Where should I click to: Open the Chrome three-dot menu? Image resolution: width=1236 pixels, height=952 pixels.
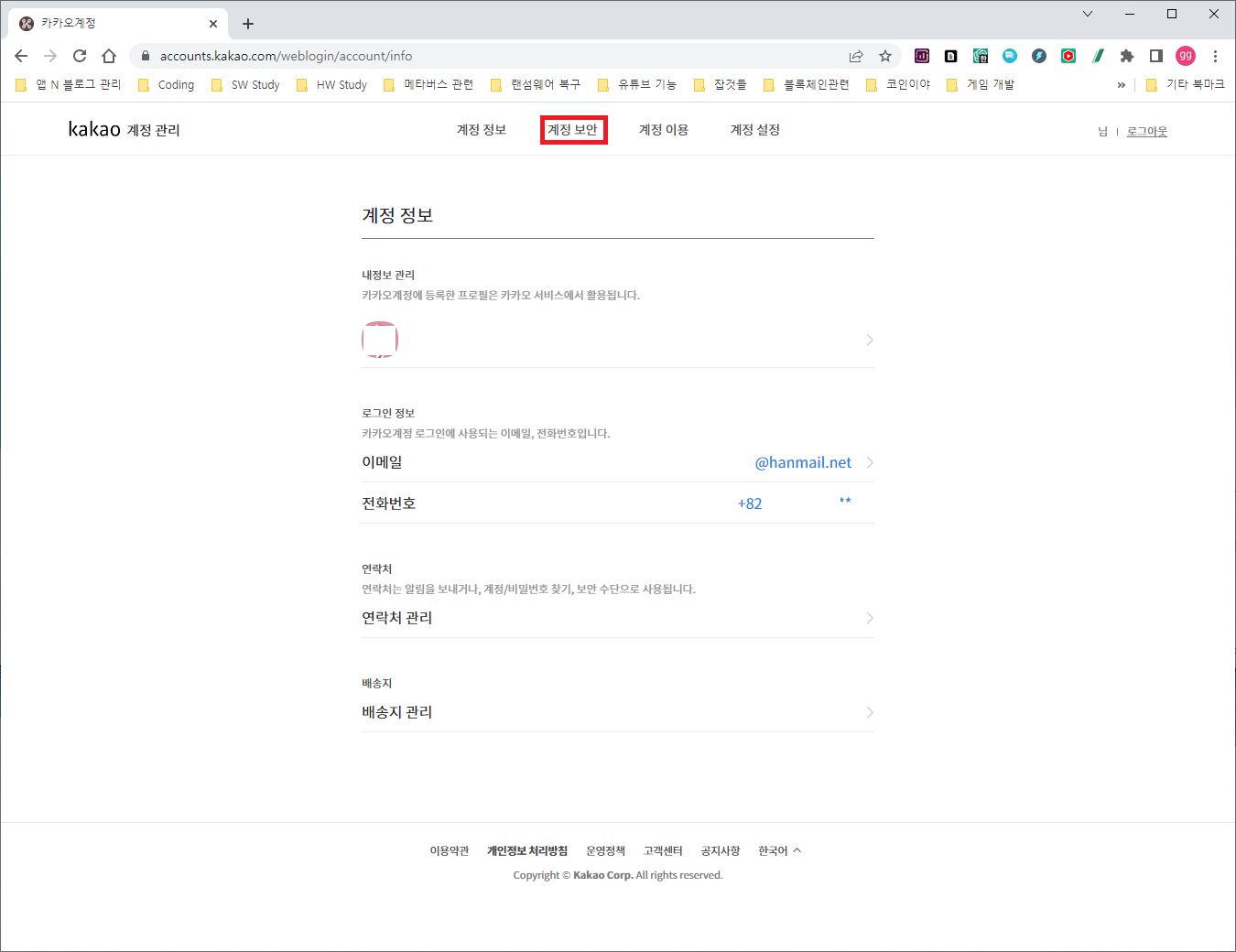1215,56
